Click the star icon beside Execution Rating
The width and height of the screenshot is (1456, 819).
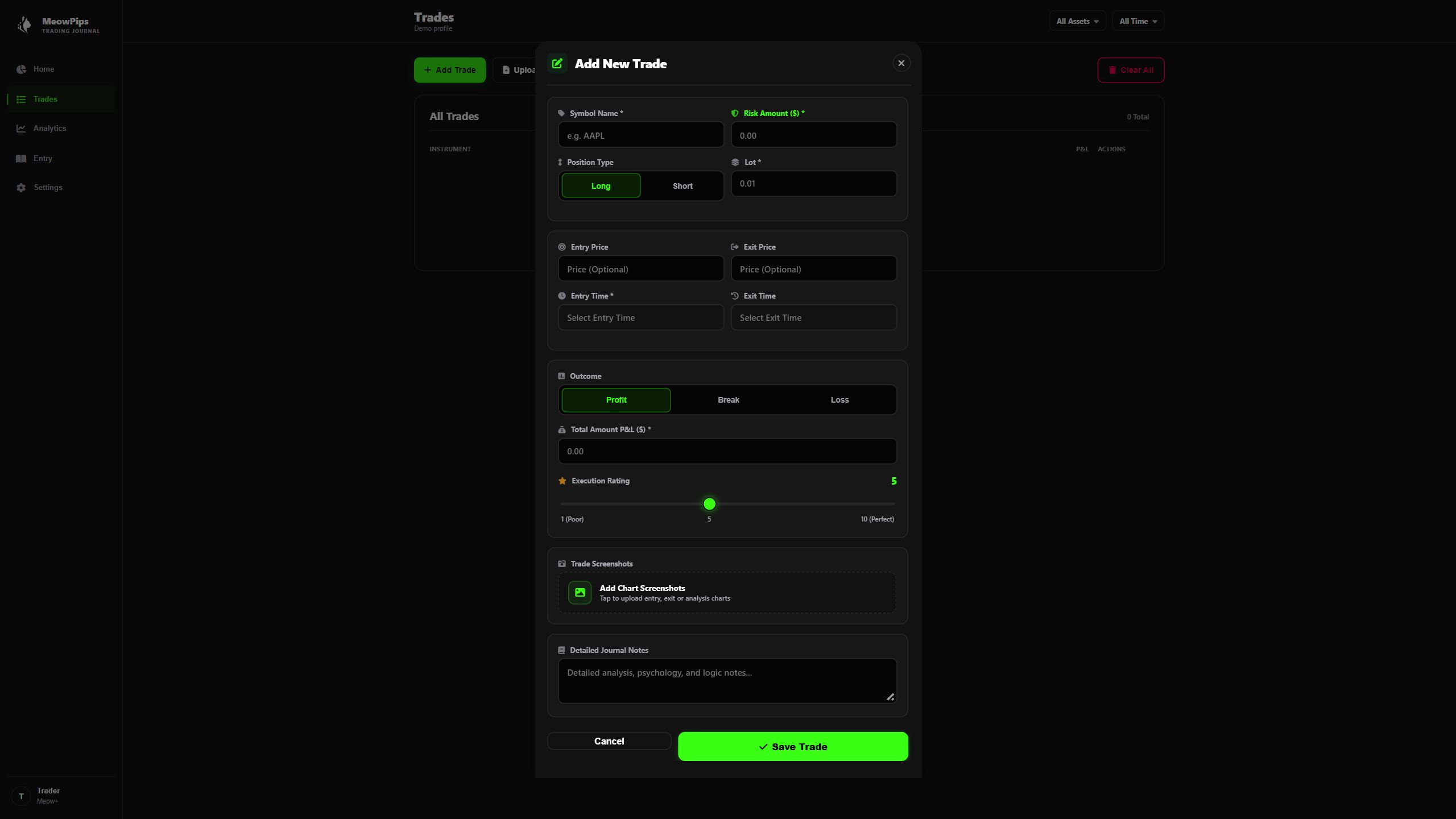562,481
